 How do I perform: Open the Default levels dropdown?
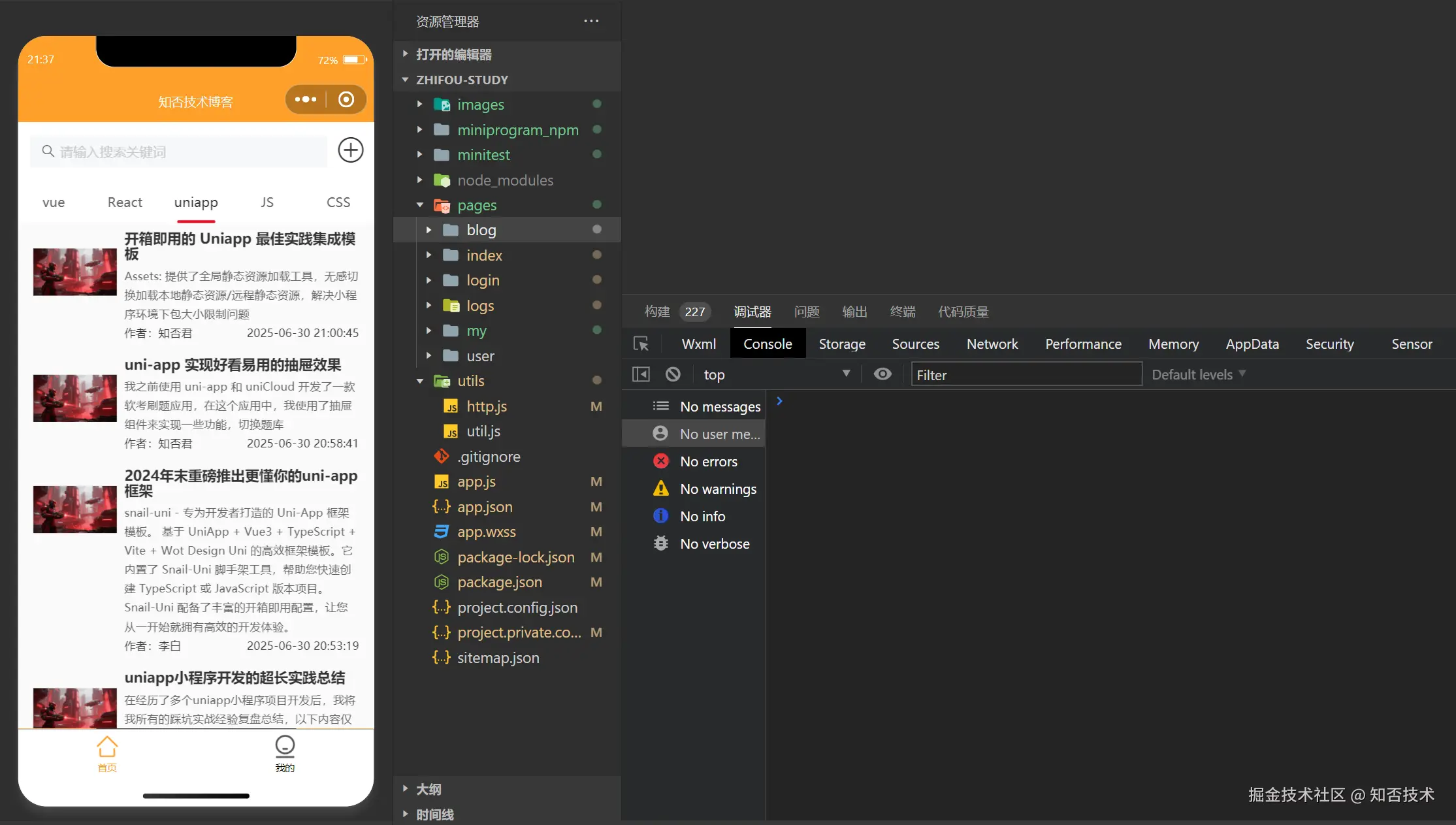[x=1198, y=374]
